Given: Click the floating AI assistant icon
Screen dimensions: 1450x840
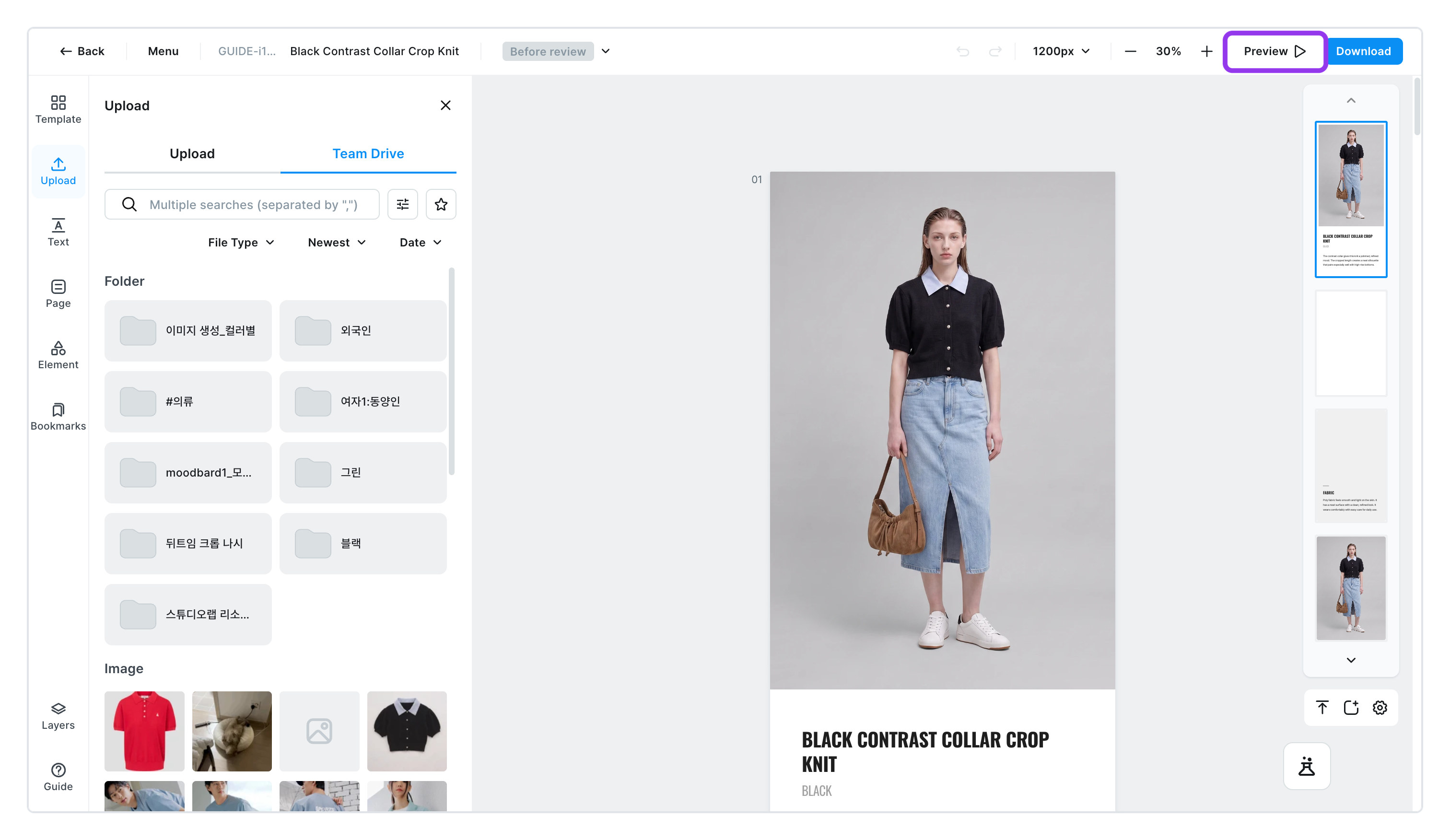Looking at the screenshot, I should click(1307, 766).
